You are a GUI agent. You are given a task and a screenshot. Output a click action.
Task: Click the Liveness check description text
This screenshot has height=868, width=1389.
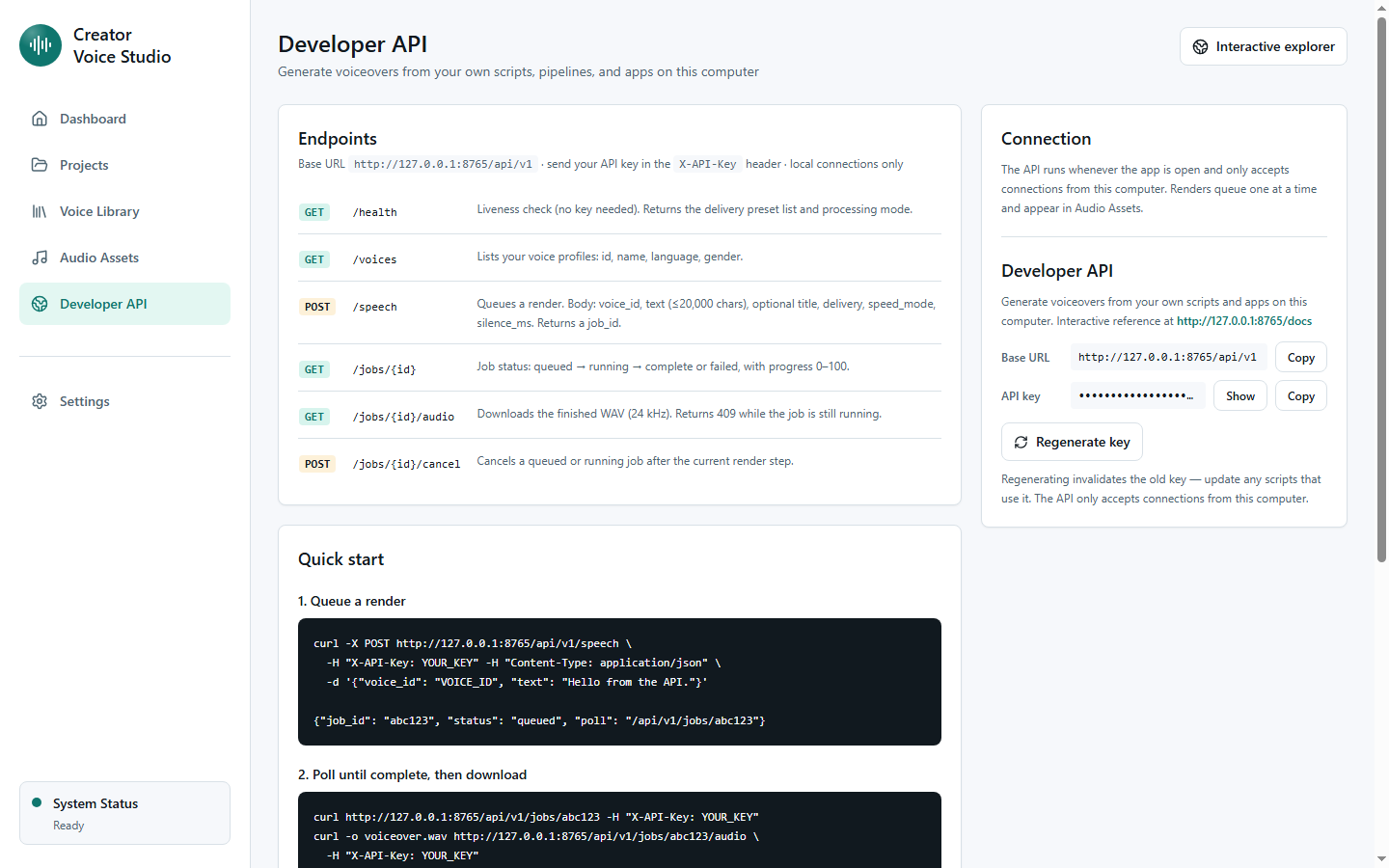click(x=694, y=209)
